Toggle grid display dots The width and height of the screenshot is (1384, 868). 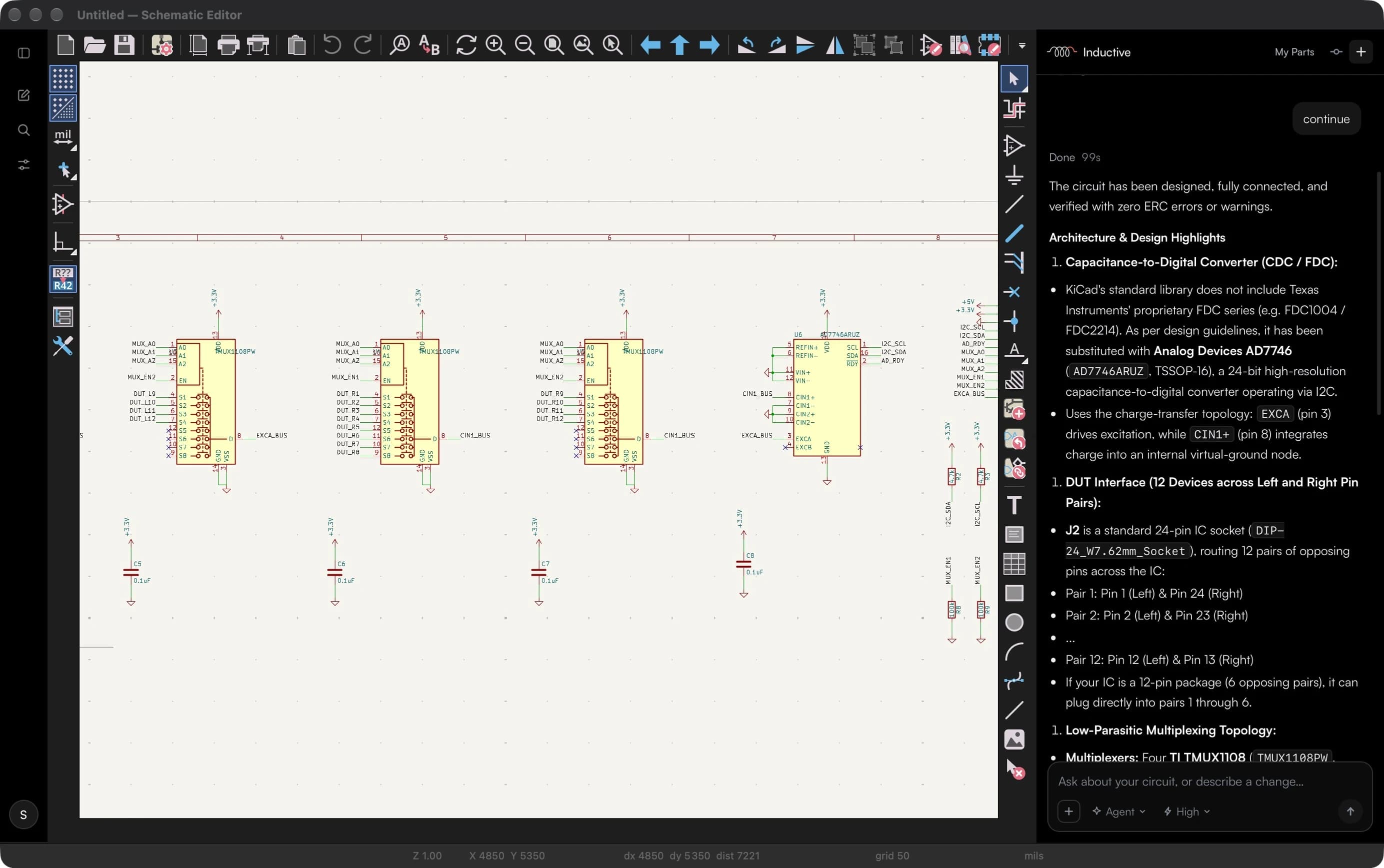point(62,78)
